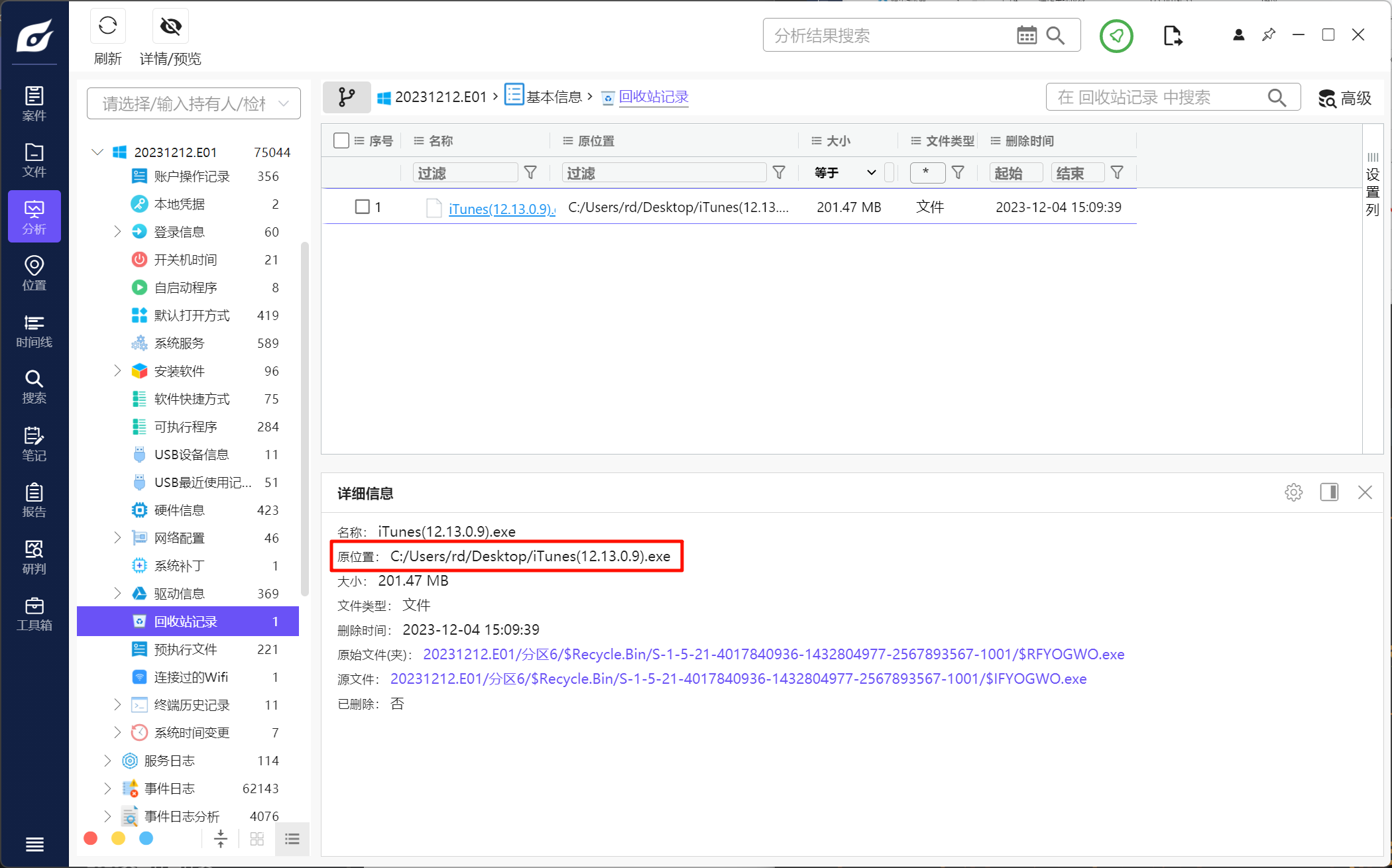Screen dimensions: 1392x868
Task: Open calendar icon in analysis search box
Action: click(1026, 36)
